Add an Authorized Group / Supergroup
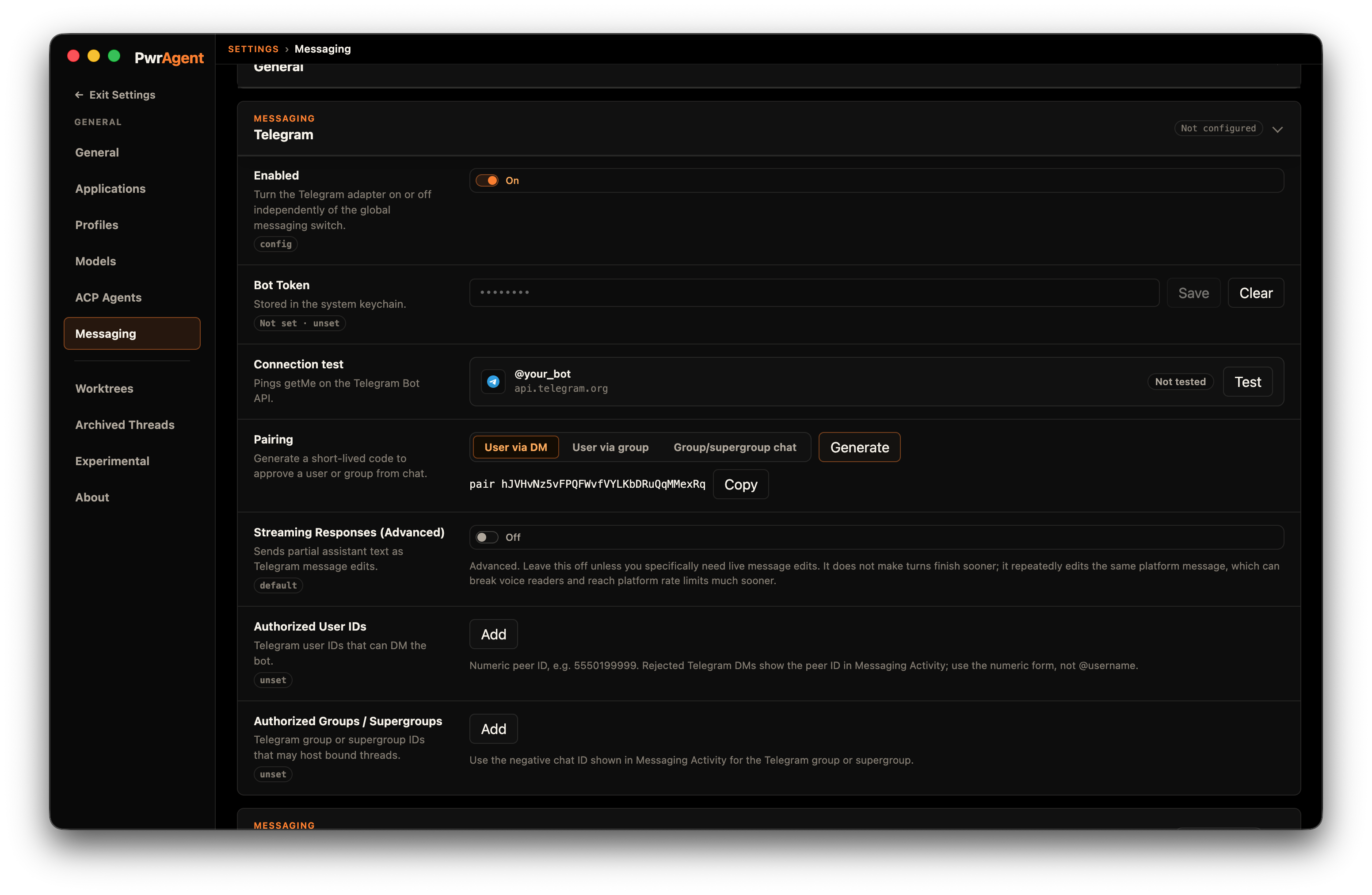This screenshot has width=1372, height=895. click(493, 729)
